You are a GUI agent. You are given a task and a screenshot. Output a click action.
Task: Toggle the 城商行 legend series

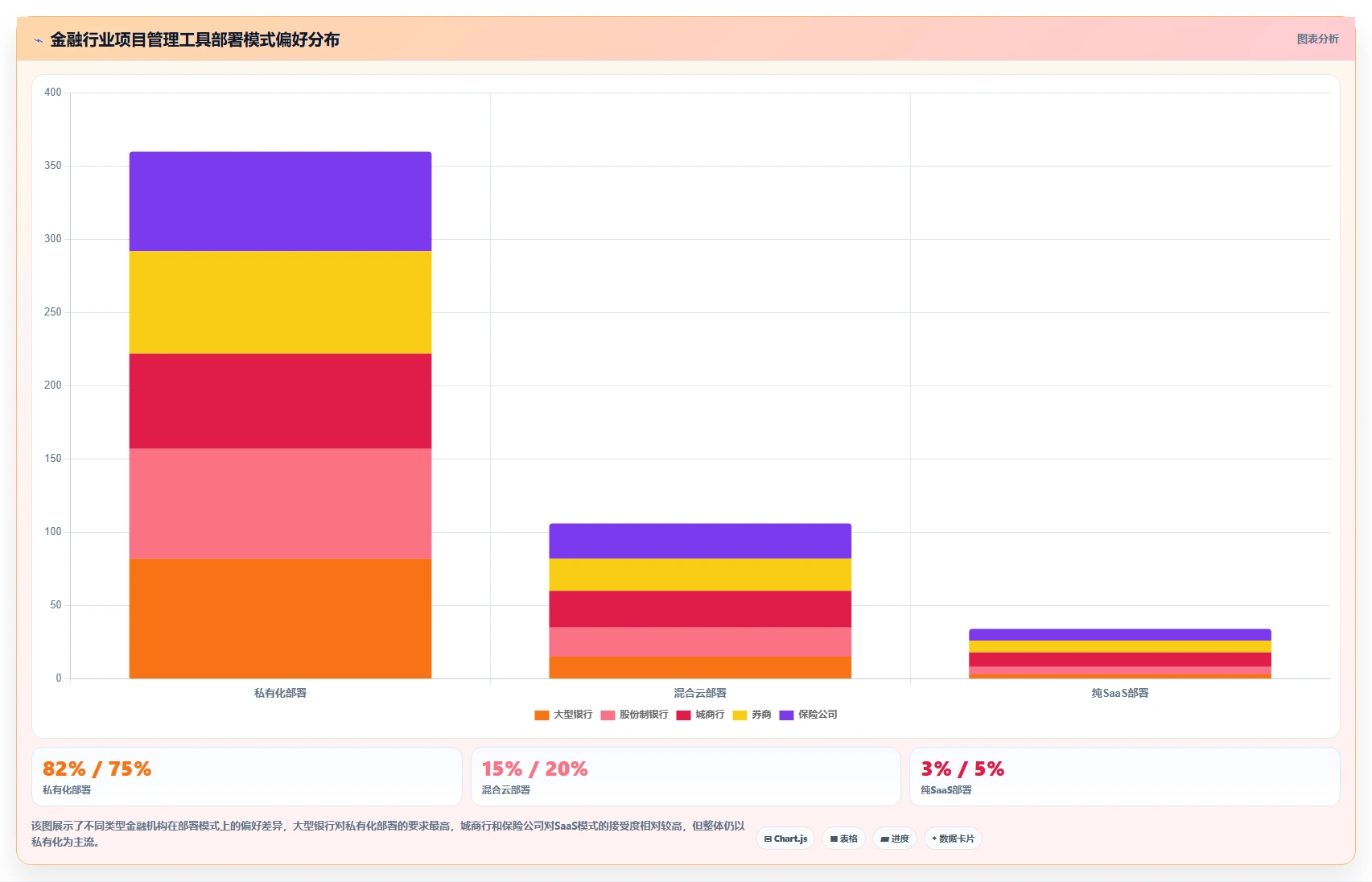point(700,715)
